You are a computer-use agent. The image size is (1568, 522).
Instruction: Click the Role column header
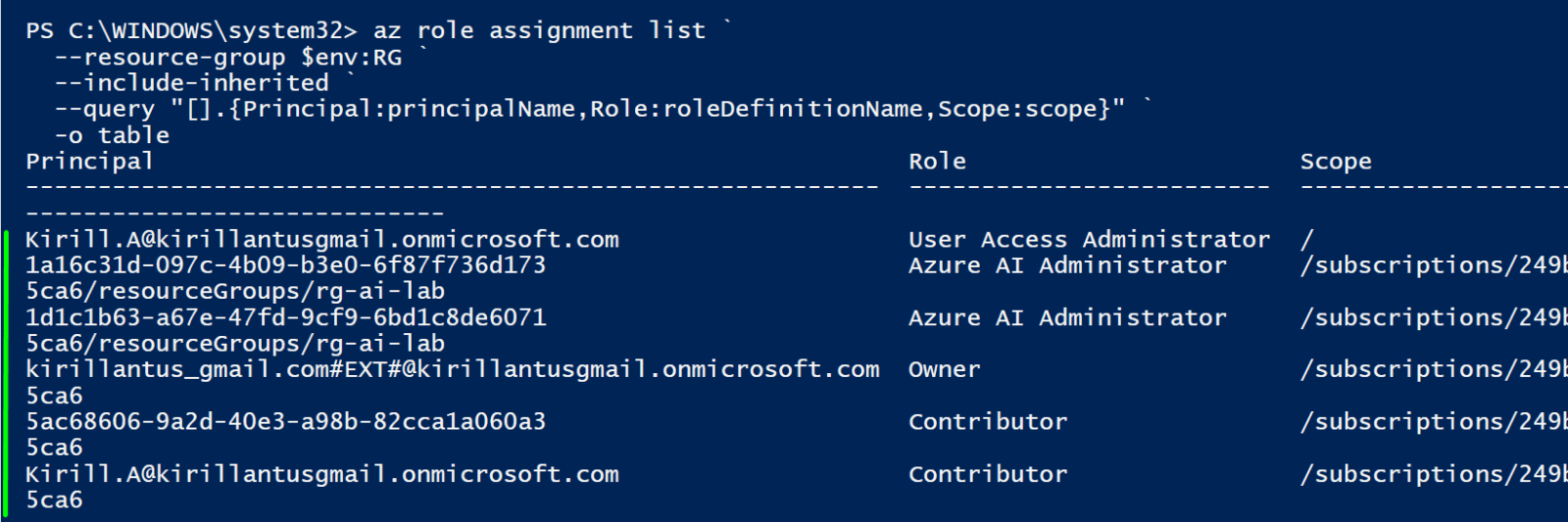(937, 162)
